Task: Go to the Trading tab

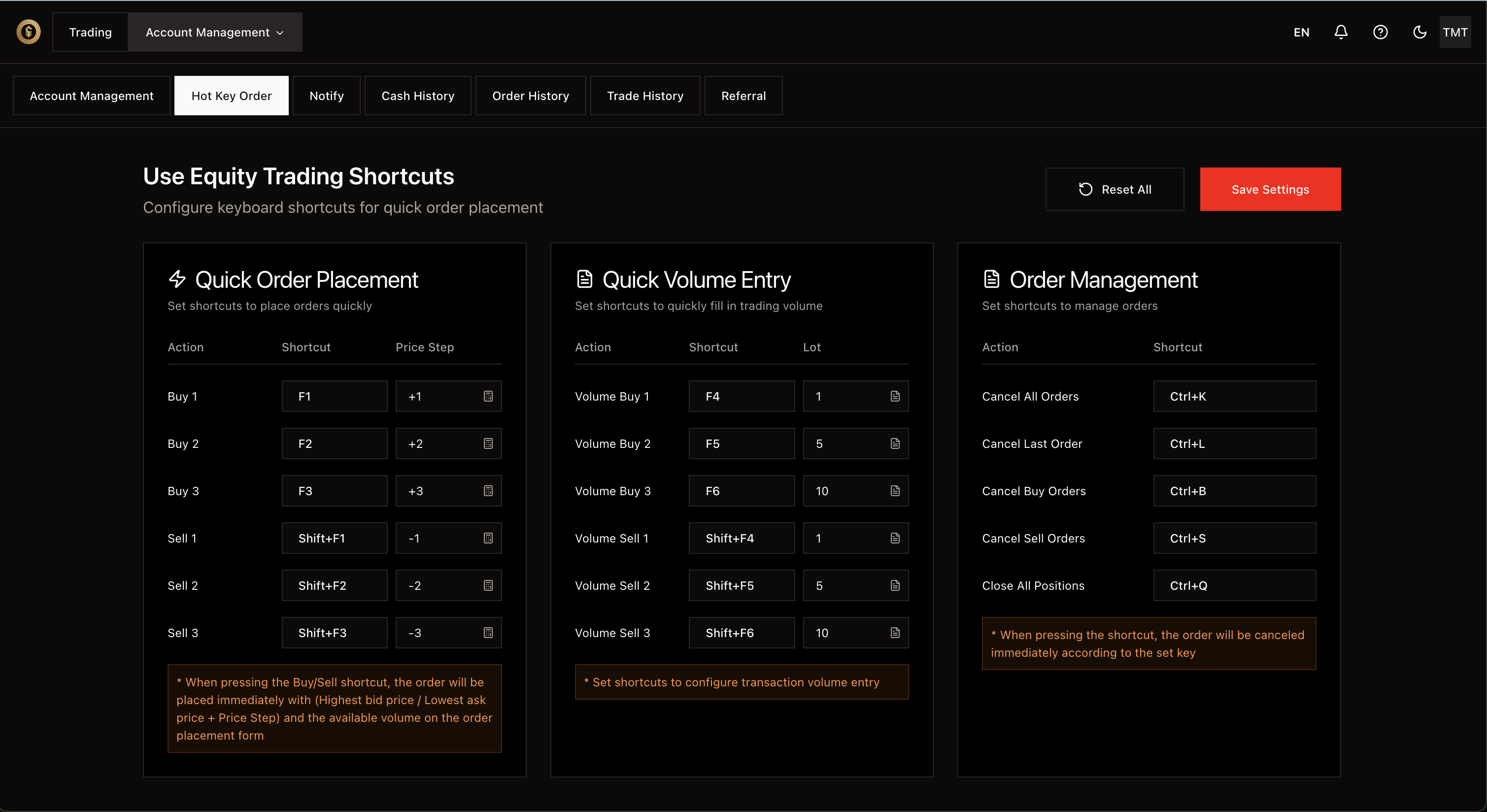Action: pyautogui.click(x=90, y=33)
